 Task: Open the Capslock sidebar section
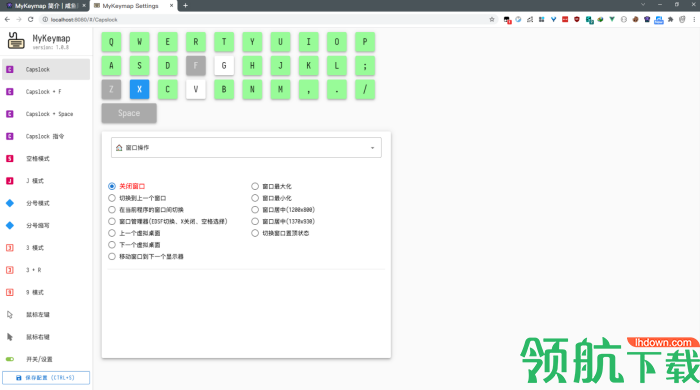[x=46, y=69]
